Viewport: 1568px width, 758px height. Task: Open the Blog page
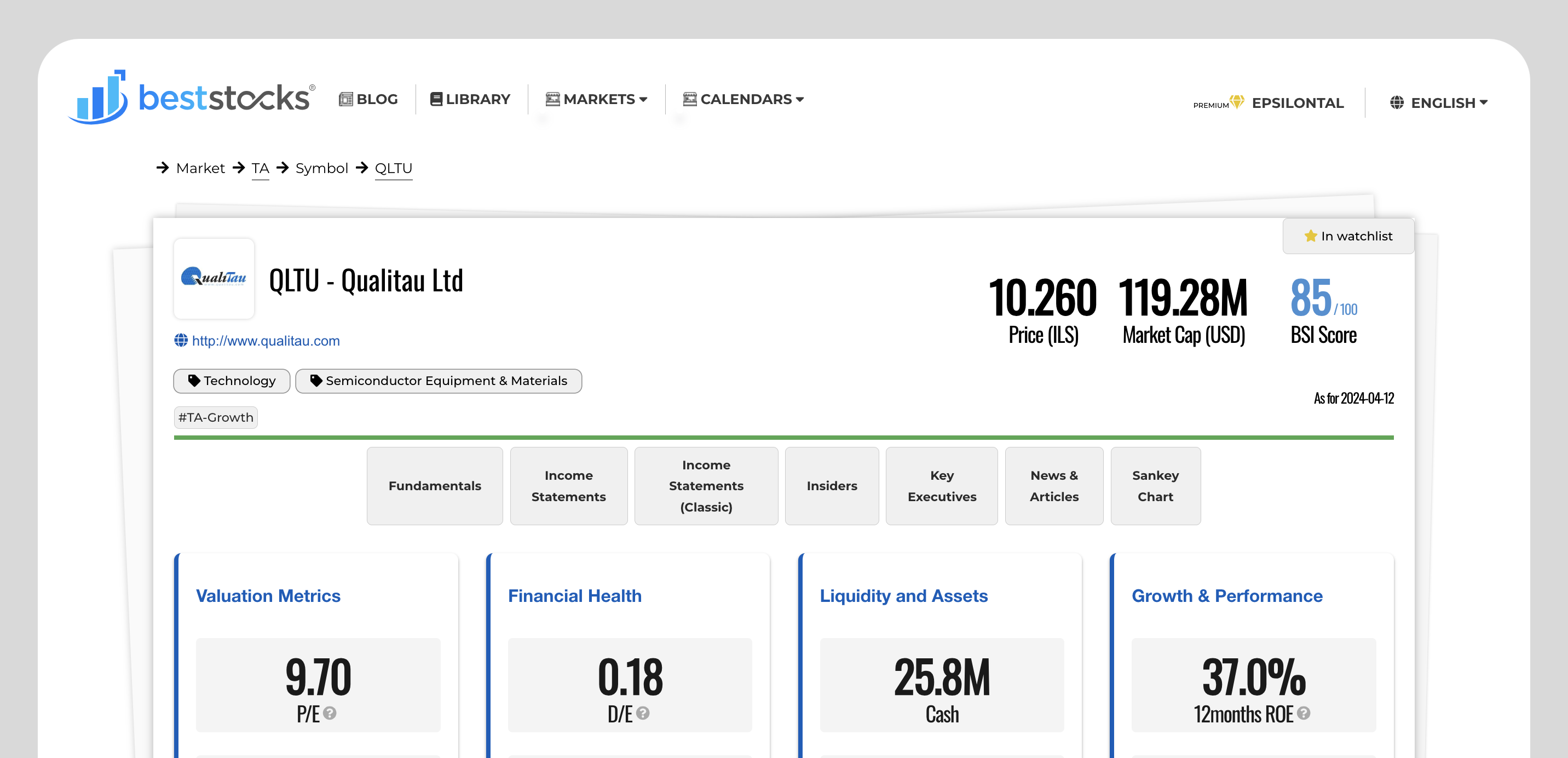368,99
